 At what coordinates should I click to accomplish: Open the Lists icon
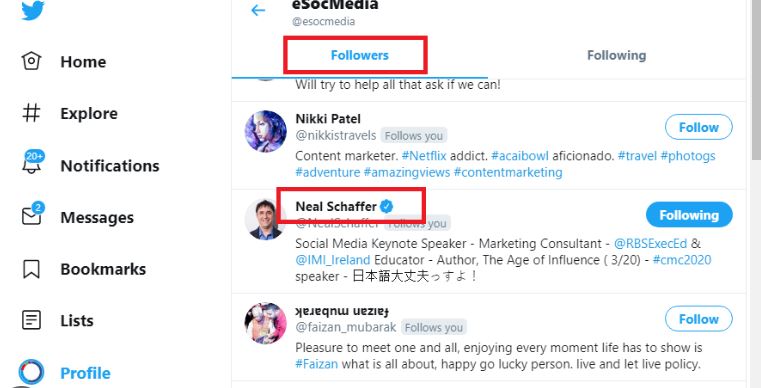(x=32, y=321)
